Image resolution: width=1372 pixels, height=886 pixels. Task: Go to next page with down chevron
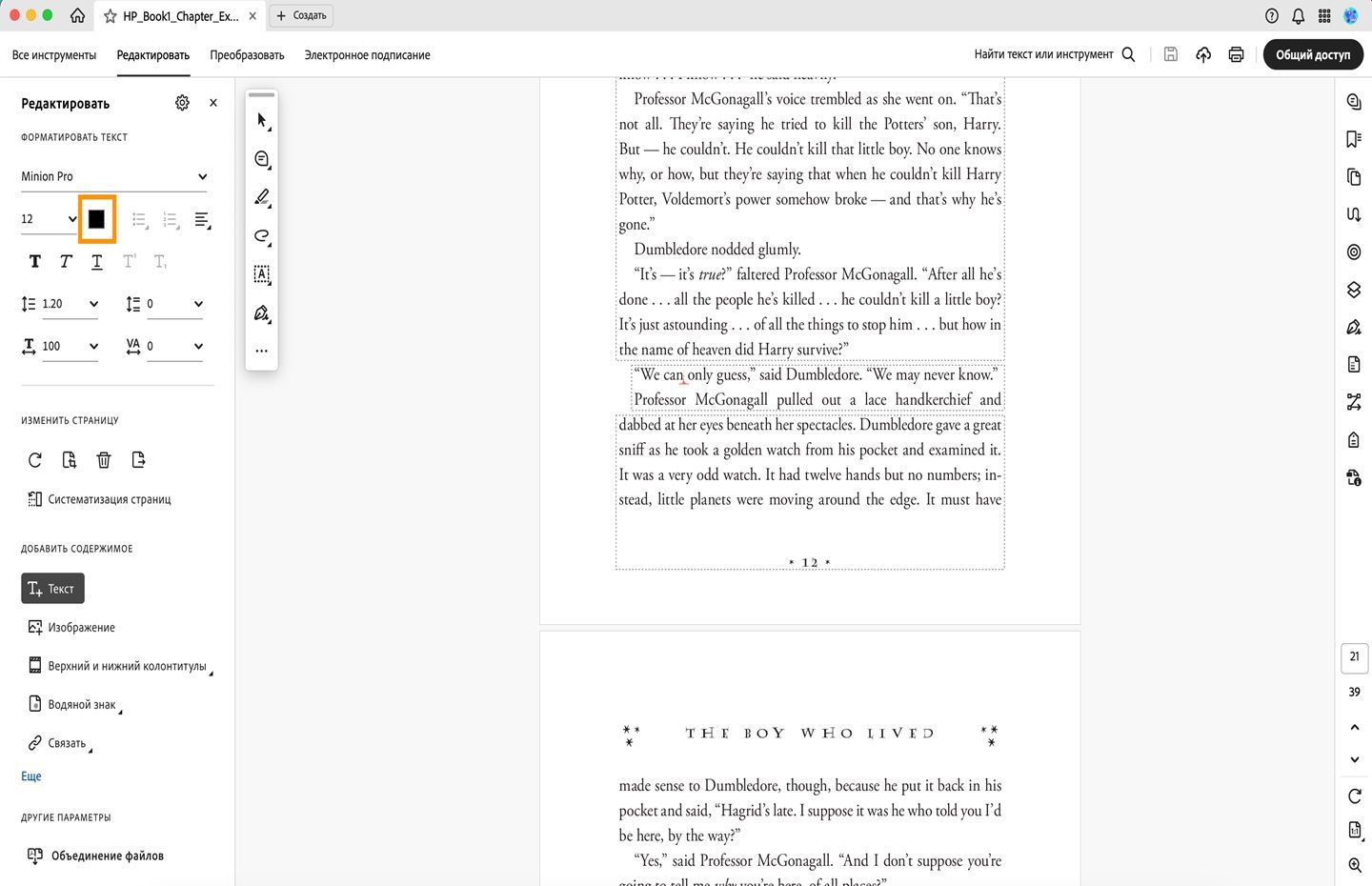coord(1355,759)
